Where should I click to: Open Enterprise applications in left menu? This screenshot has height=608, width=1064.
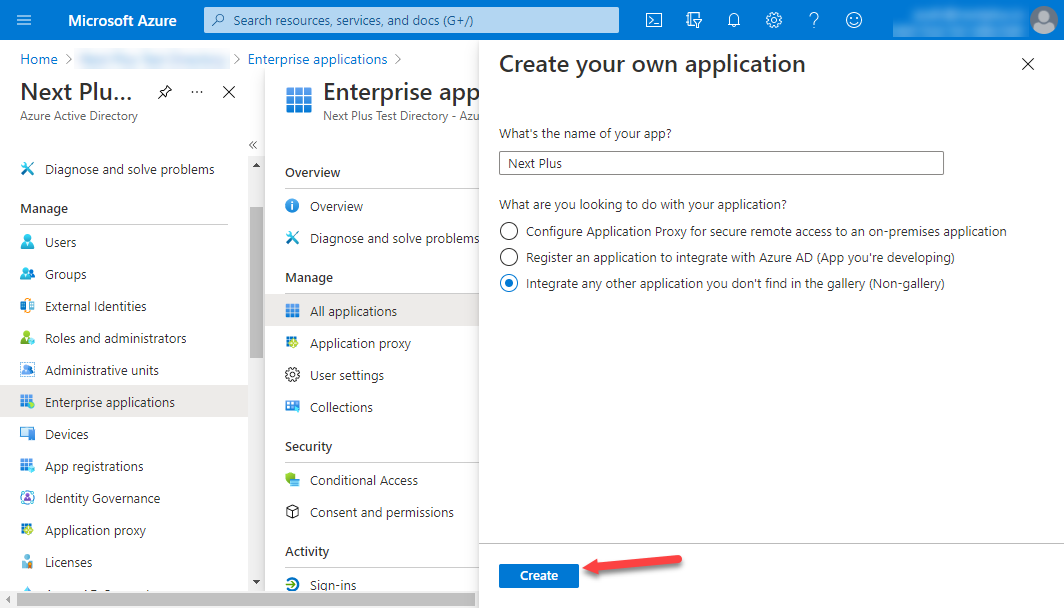coord(124,402)
